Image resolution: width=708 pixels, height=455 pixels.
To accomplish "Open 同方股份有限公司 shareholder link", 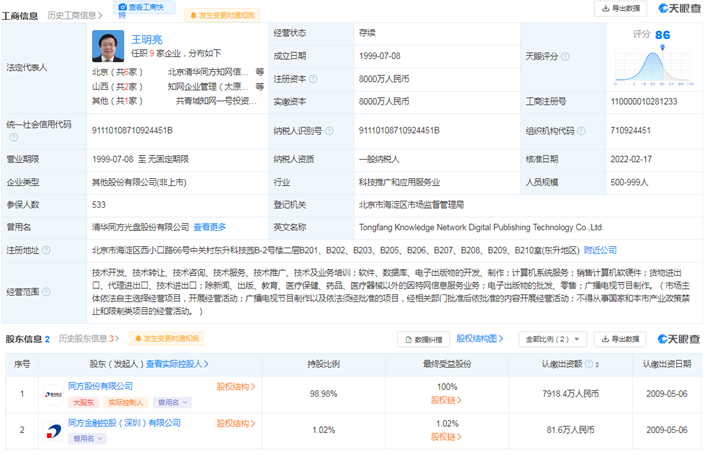I will click(100, 386).
